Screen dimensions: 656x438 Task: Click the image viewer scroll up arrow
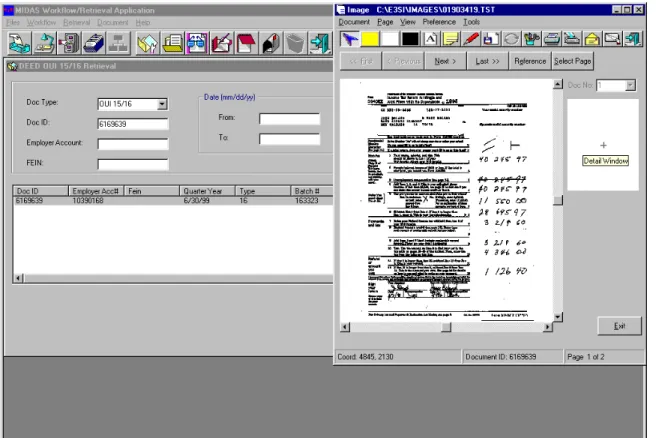(x=557, y=84)
